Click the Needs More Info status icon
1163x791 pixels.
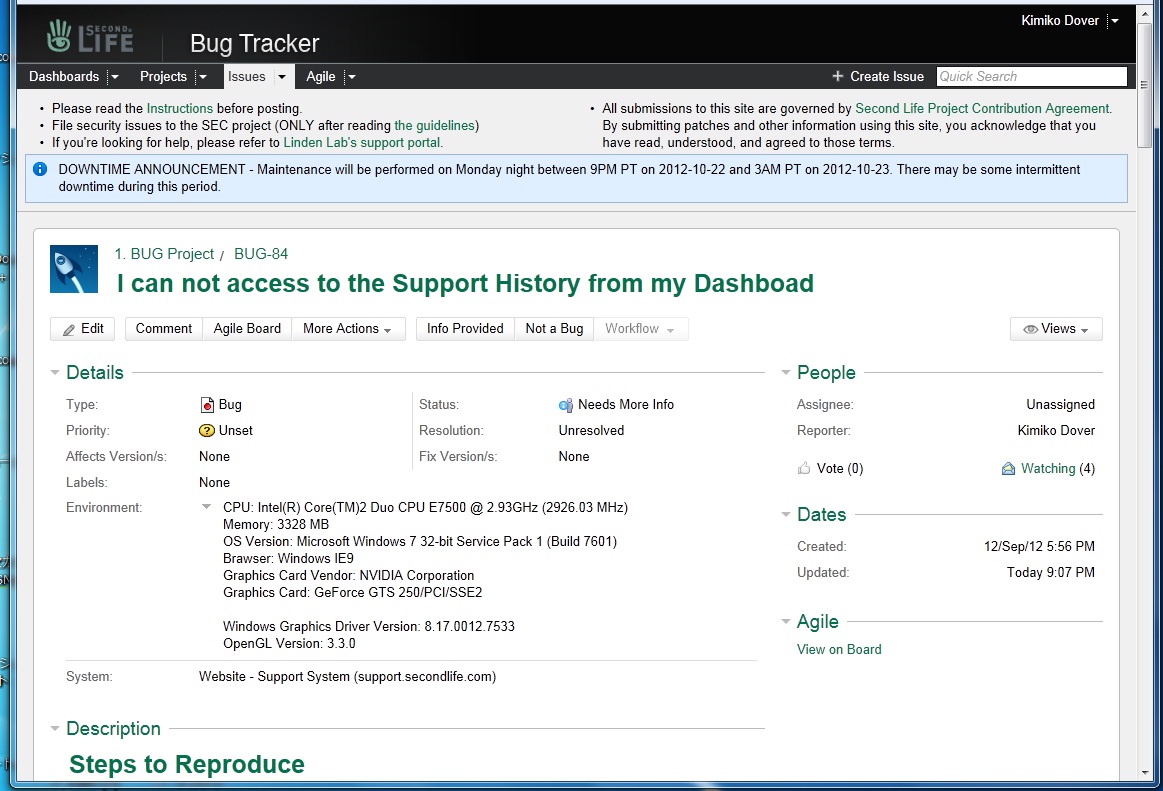[565, 405]
